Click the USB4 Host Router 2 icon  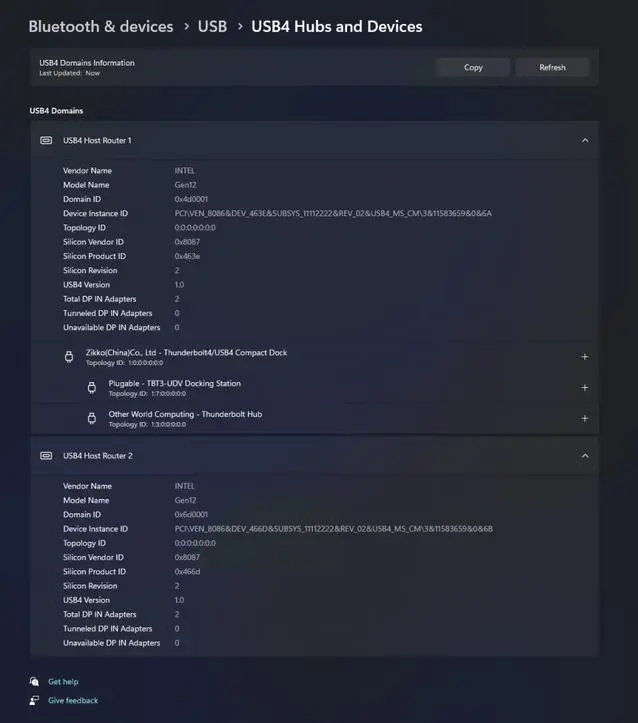46,456
